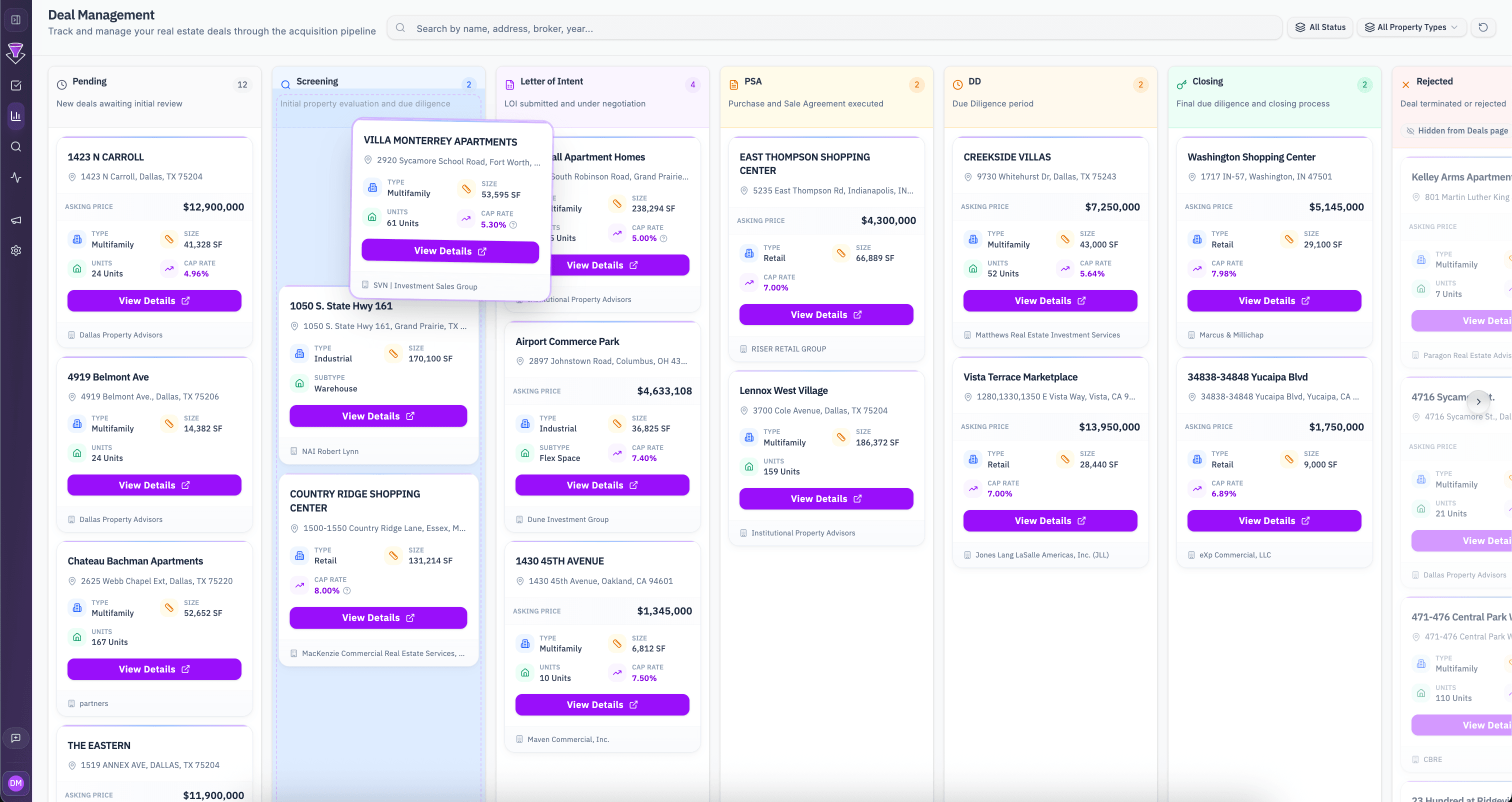Screen dimensions: 1512x802
Task: Open the activity feed icon
Action: [16, 177]
